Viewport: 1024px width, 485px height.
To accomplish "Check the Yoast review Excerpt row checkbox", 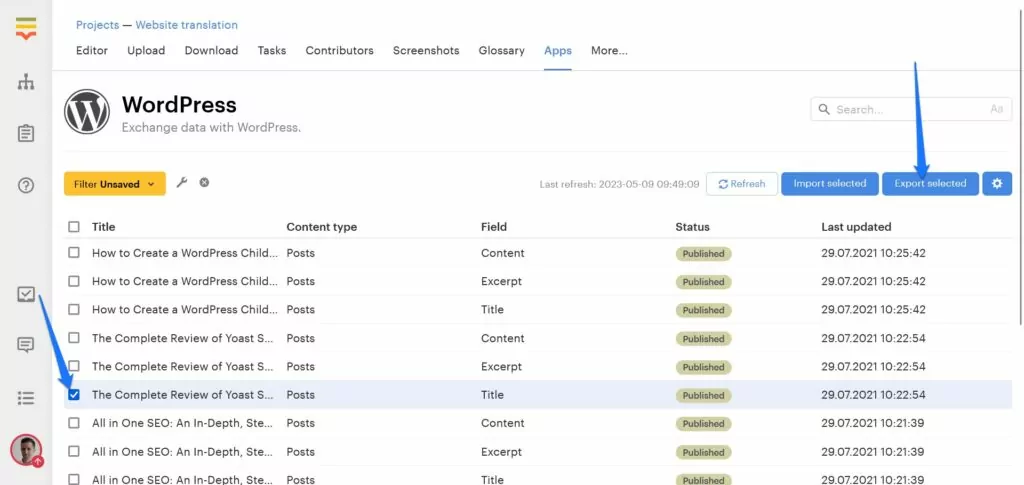I will [74, 366].
